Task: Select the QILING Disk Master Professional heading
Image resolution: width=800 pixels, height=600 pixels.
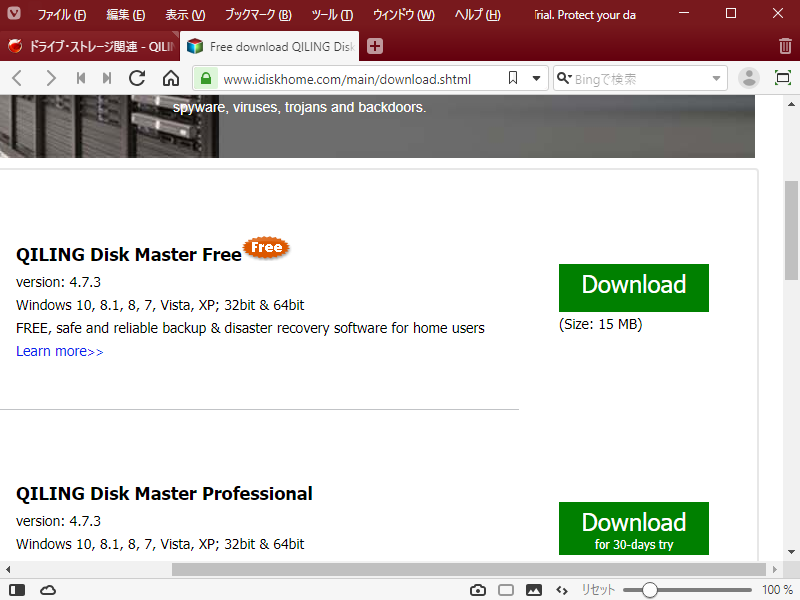Action: pyautogui.click(x=164, y=493)
